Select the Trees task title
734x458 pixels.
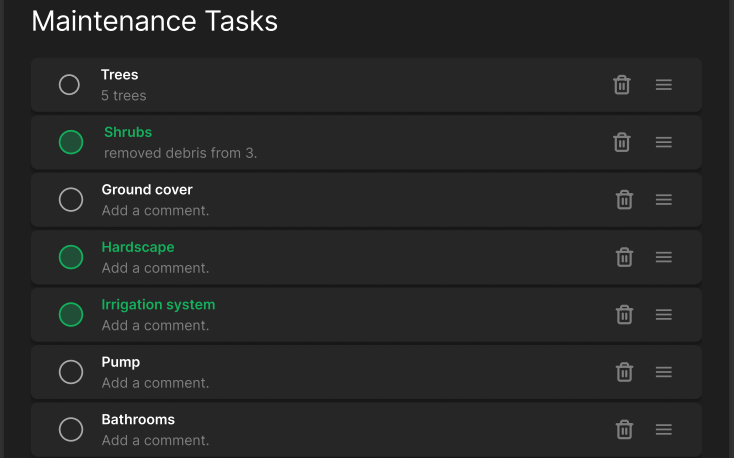tap(119, 75)
